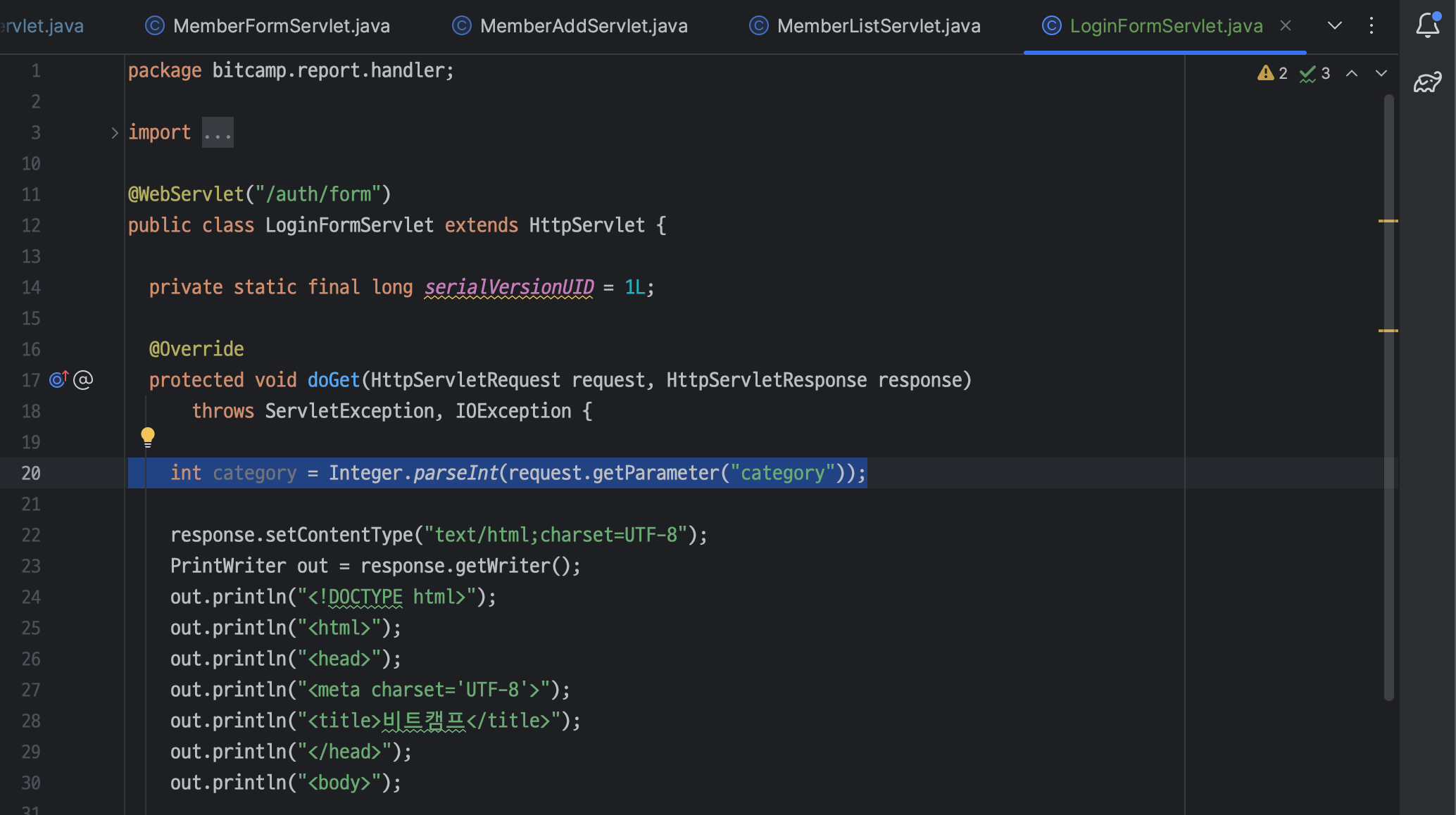The width and height of the screenshot is (1456, 815).
Task: Open the editor tabs more options menu
Action: 1371,26
